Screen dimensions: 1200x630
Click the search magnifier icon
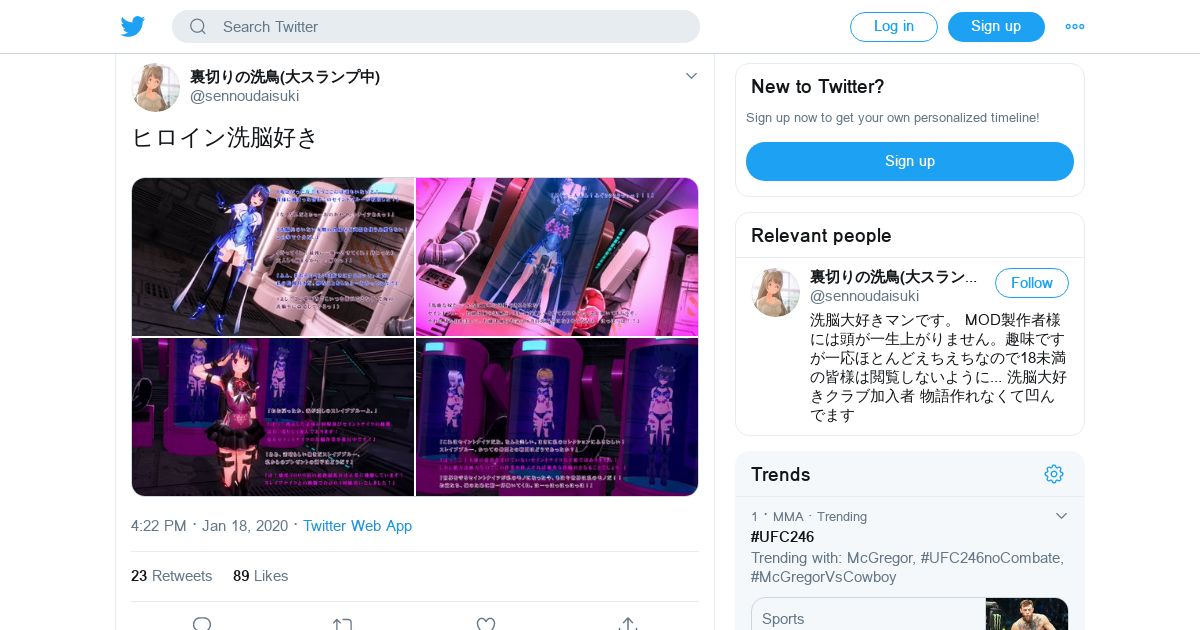pyautogui.click(x=198, y=27)
